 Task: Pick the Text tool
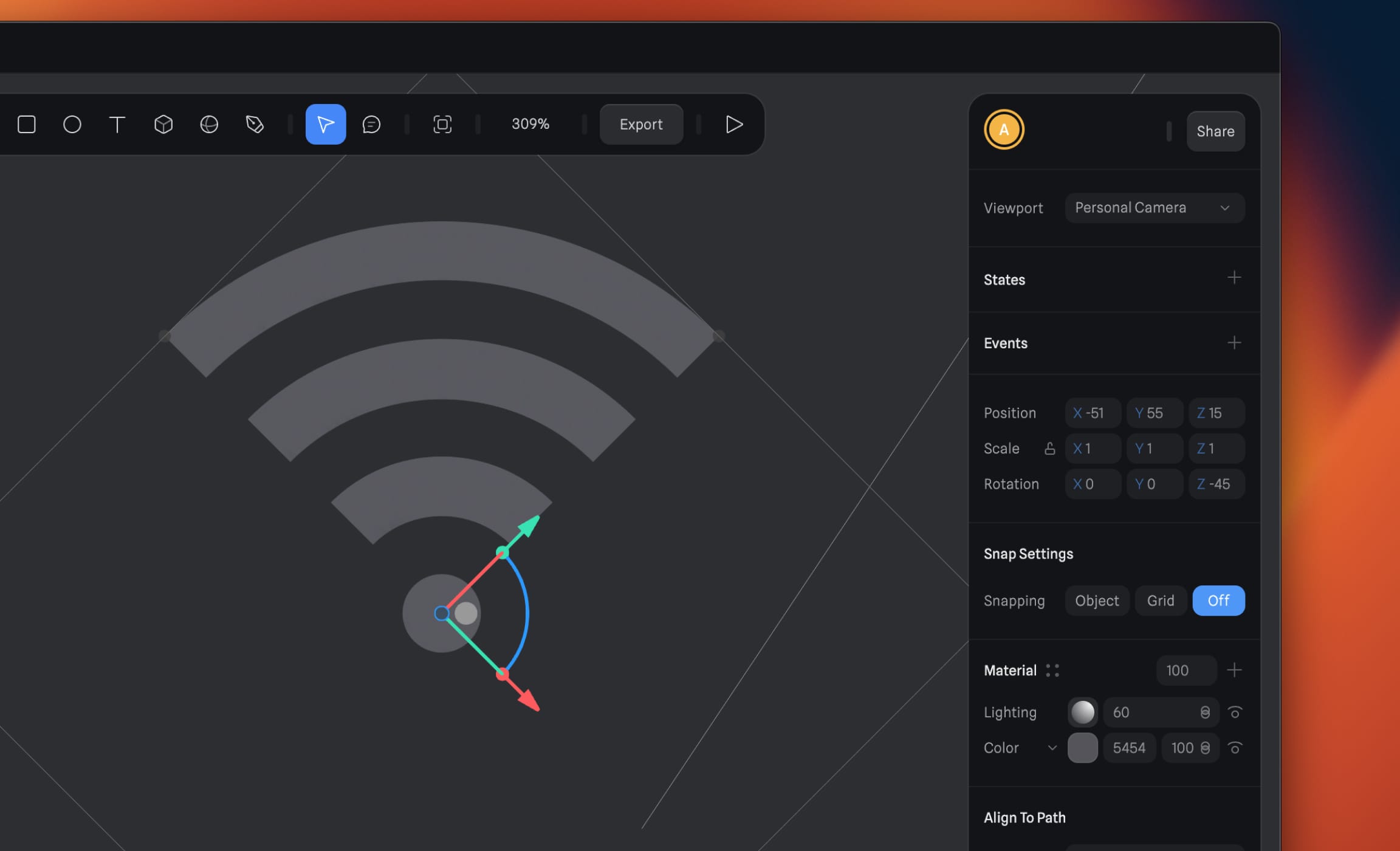117,125
